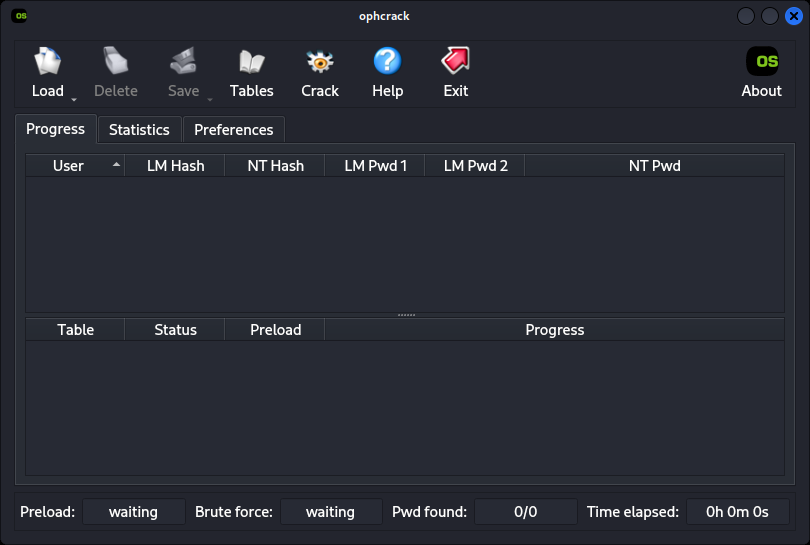810x545 pixels.
Task: Minimize the ophcrack window
Action: coord(746,16)
